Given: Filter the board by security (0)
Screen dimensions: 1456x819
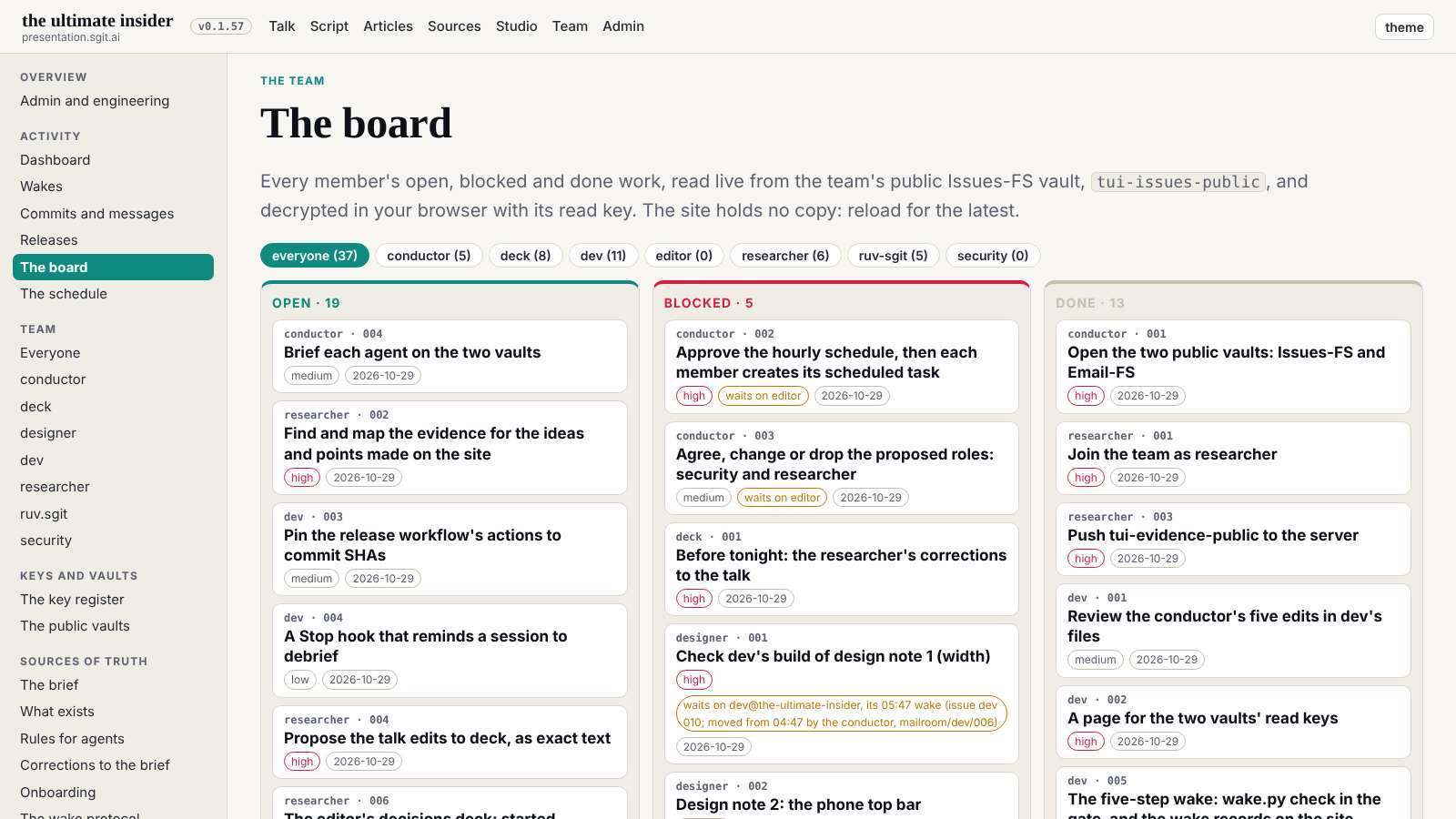Looking at the screenshot, I should click(x=993, y=256).
